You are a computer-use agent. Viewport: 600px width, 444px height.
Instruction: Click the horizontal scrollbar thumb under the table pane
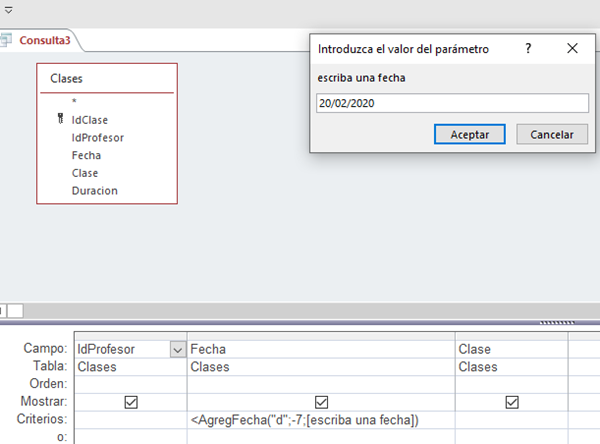[15, 310]
